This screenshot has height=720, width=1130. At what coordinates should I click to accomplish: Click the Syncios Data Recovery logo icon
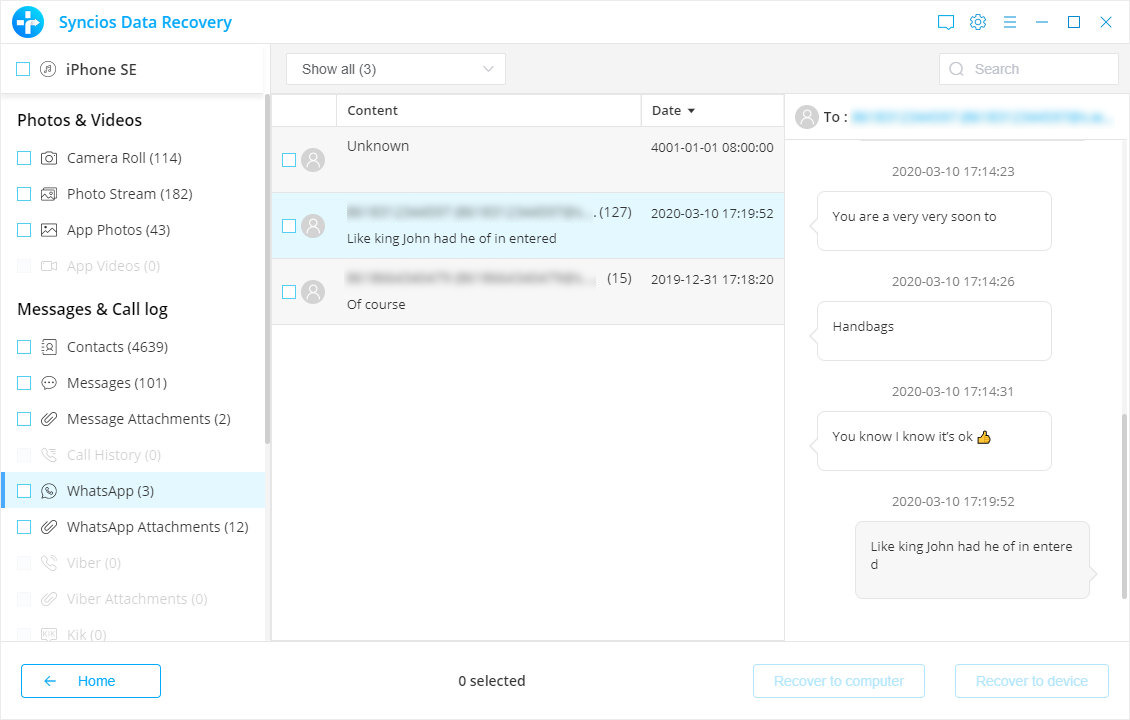click(x=28, y=22)
